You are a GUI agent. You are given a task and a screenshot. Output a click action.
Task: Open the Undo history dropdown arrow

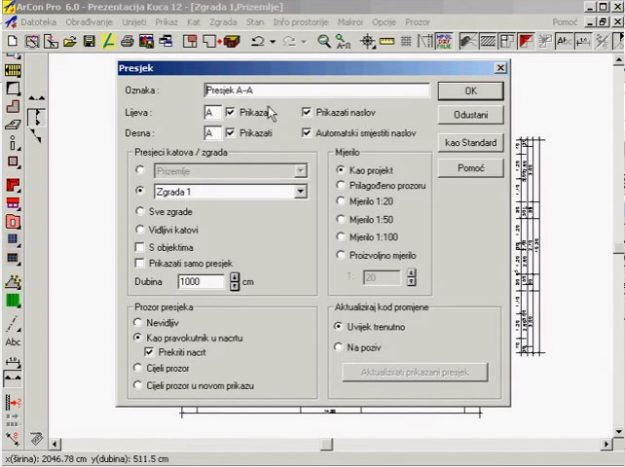(x=272, y=41)
